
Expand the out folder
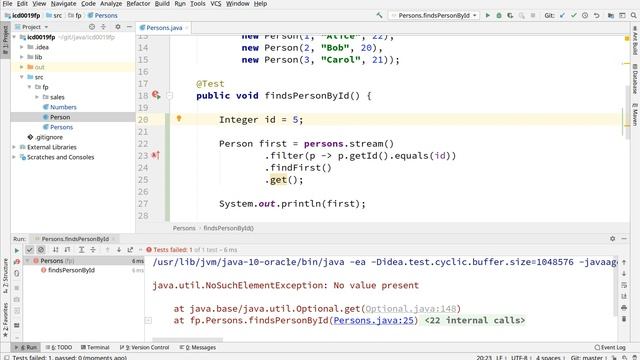(22, 67)
